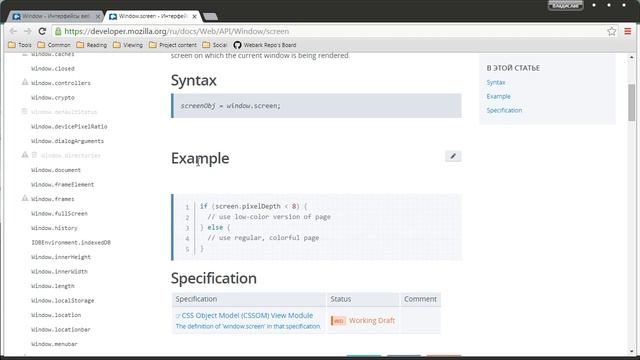Jump to Example in the article contents
This screenshot has width=640, height=360.
pos(498,96)
